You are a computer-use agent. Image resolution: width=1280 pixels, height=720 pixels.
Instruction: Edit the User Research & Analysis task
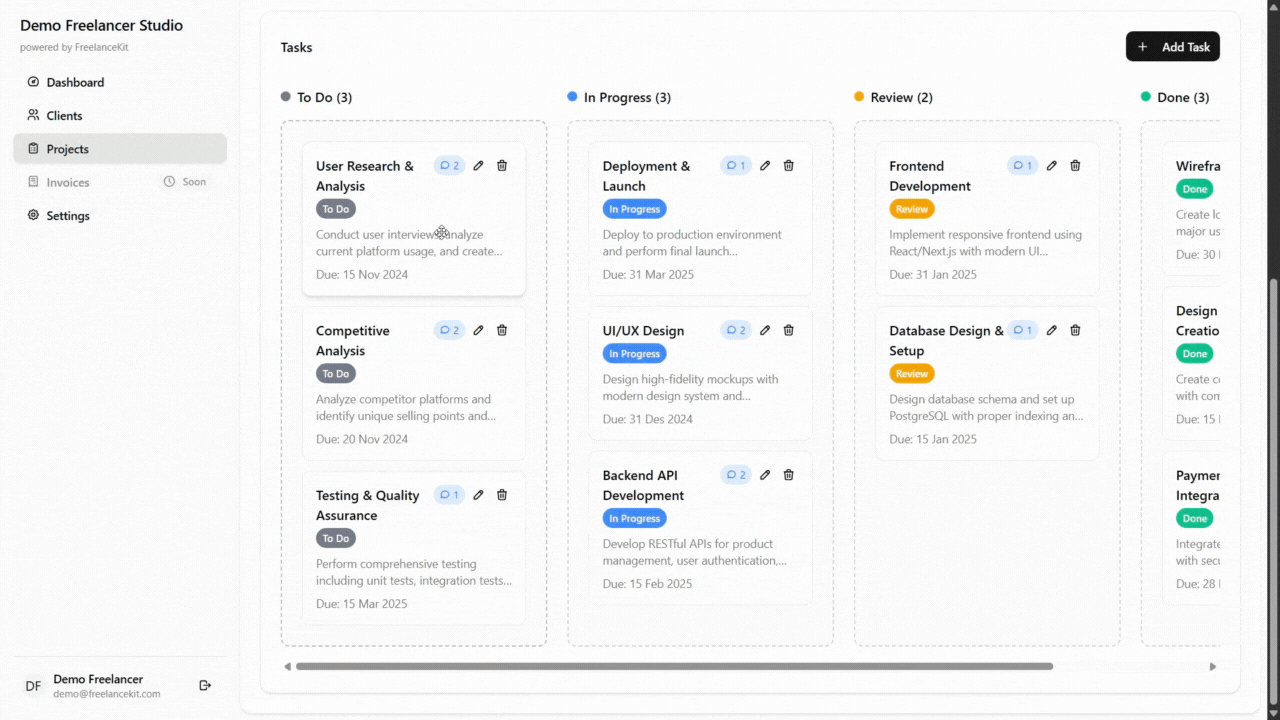[478, 165]
